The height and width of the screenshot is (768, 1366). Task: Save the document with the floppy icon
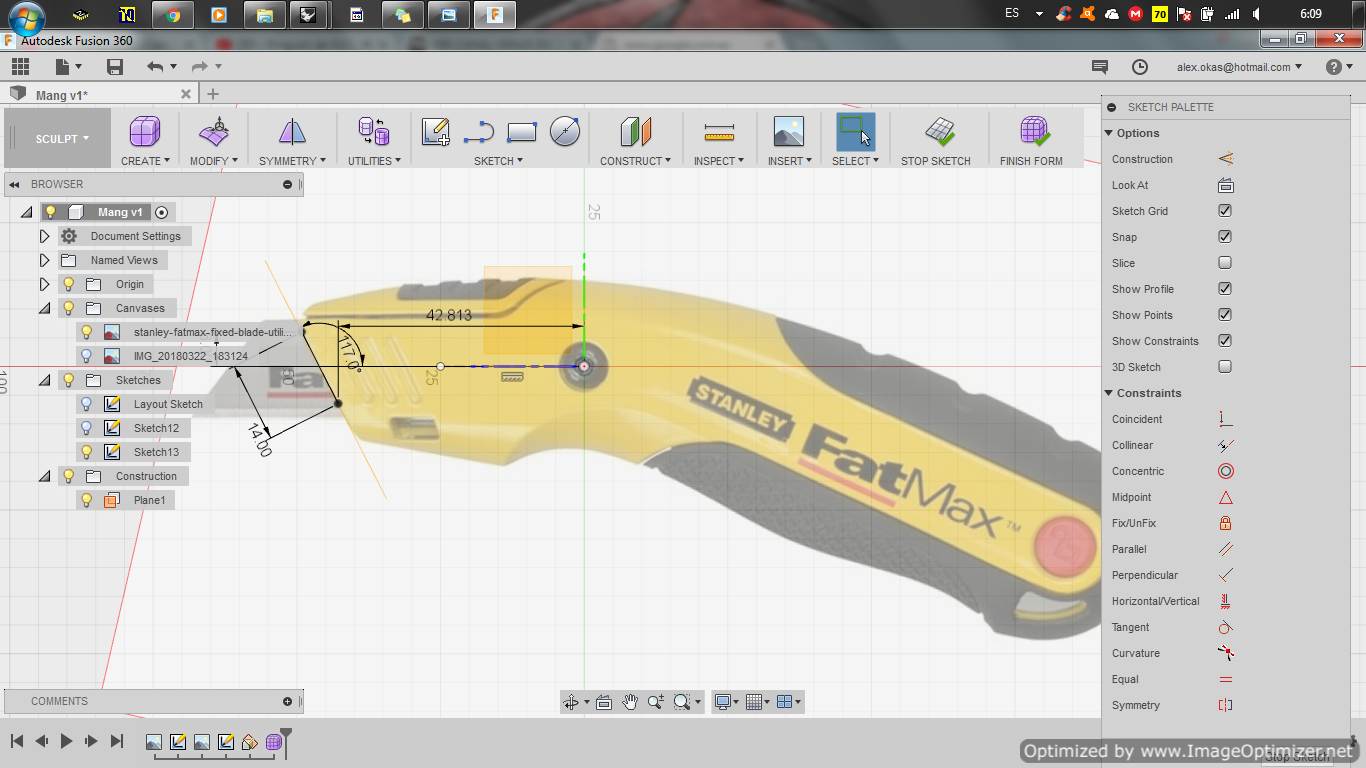click(x=115, y=67)
